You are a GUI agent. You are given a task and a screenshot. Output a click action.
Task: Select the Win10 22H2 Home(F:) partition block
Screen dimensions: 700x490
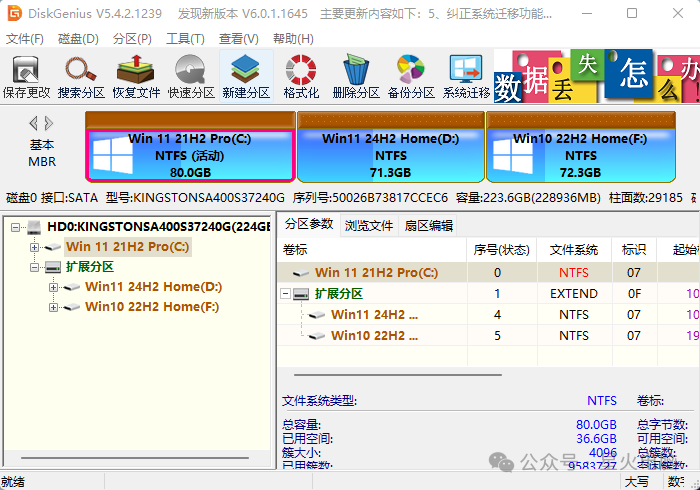point(580,147)
